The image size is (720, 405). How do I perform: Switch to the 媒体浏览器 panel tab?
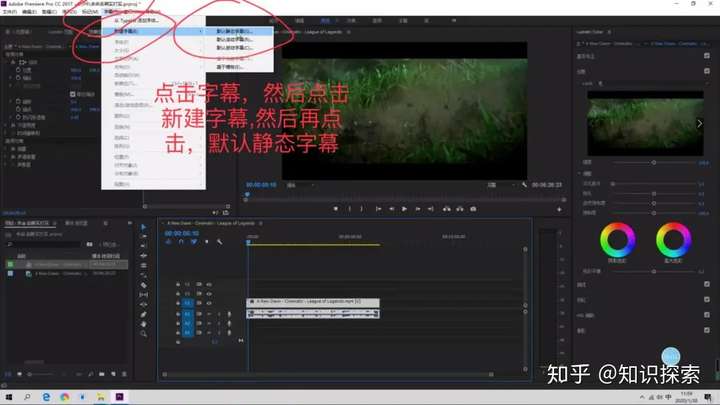tap(76, 223)
